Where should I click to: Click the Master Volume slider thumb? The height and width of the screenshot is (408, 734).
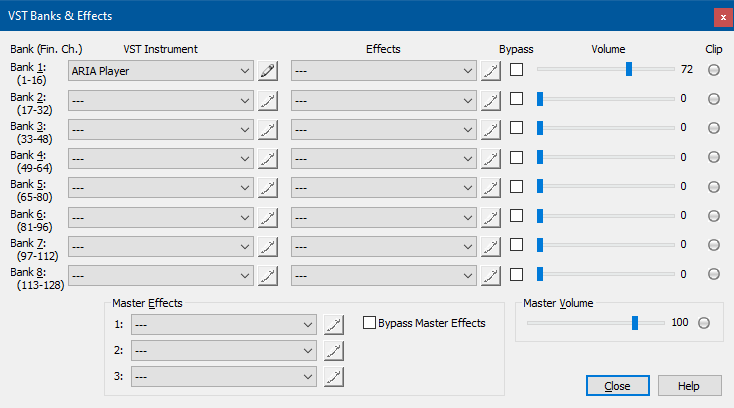point(635,323)
